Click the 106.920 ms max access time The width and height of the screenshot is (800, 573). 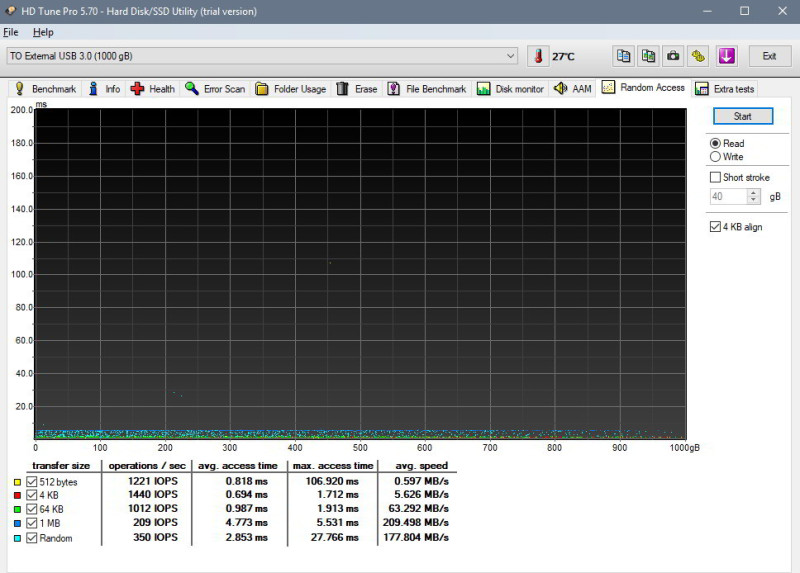[332, 481]
